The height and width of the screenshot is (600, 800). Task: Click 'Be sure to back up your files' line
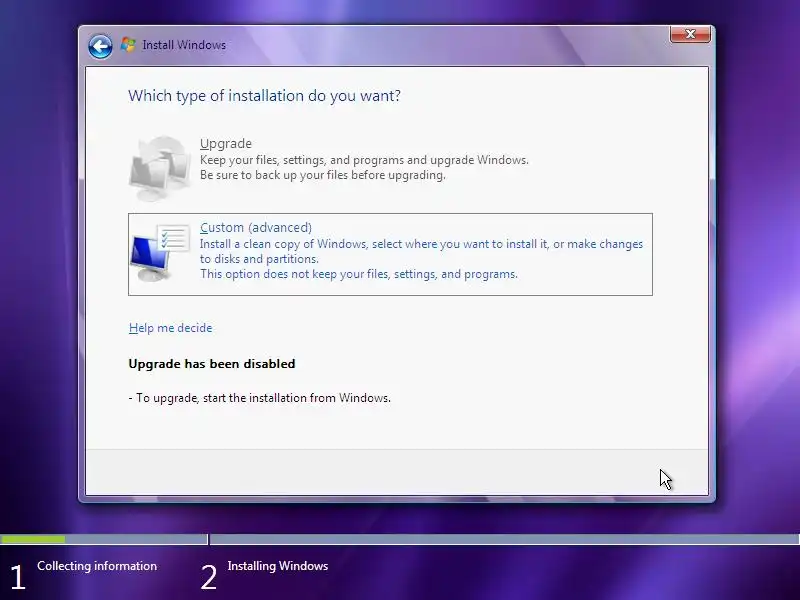pos(322,175)
